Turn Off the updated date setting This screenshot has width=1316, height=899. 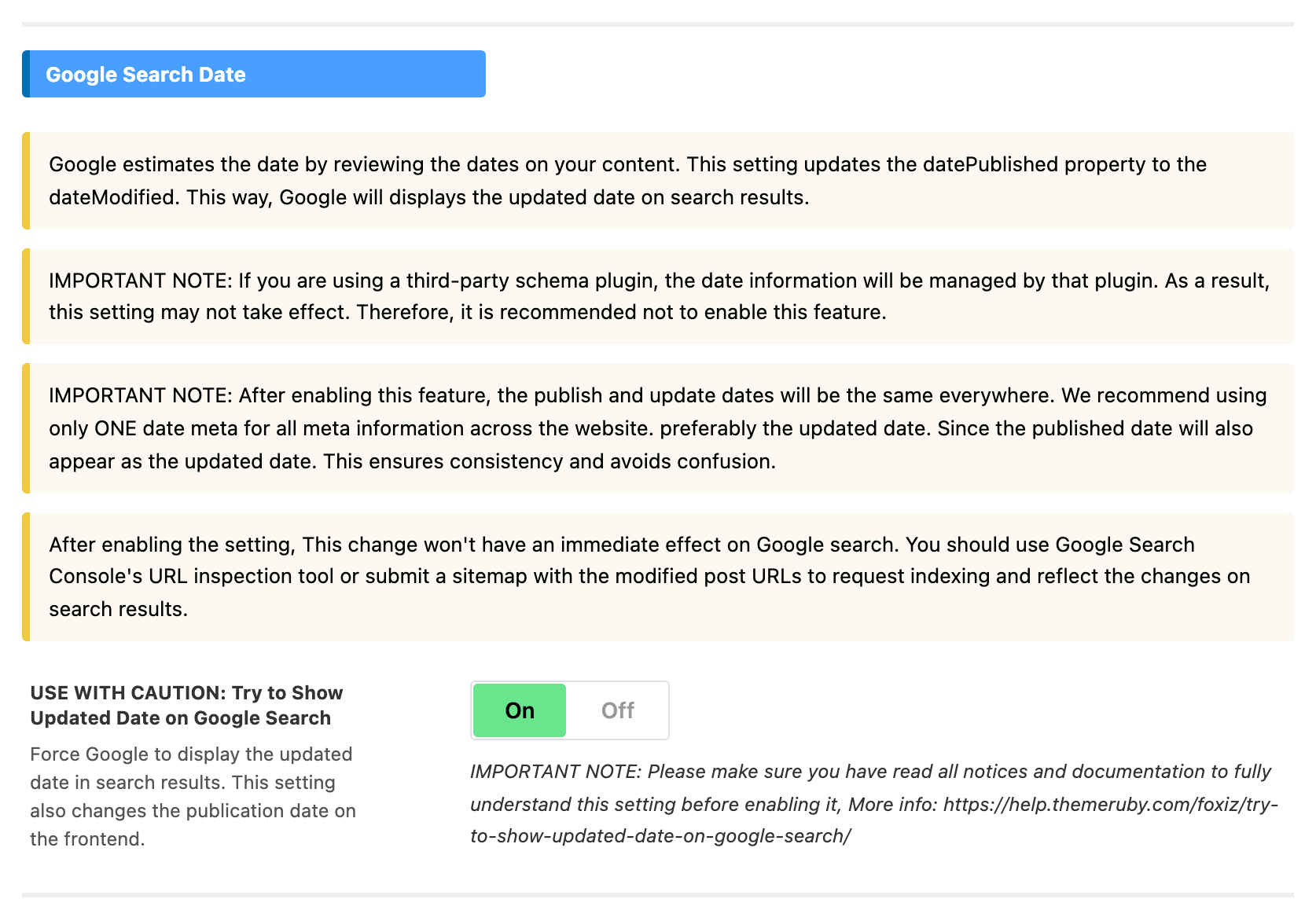617,710
